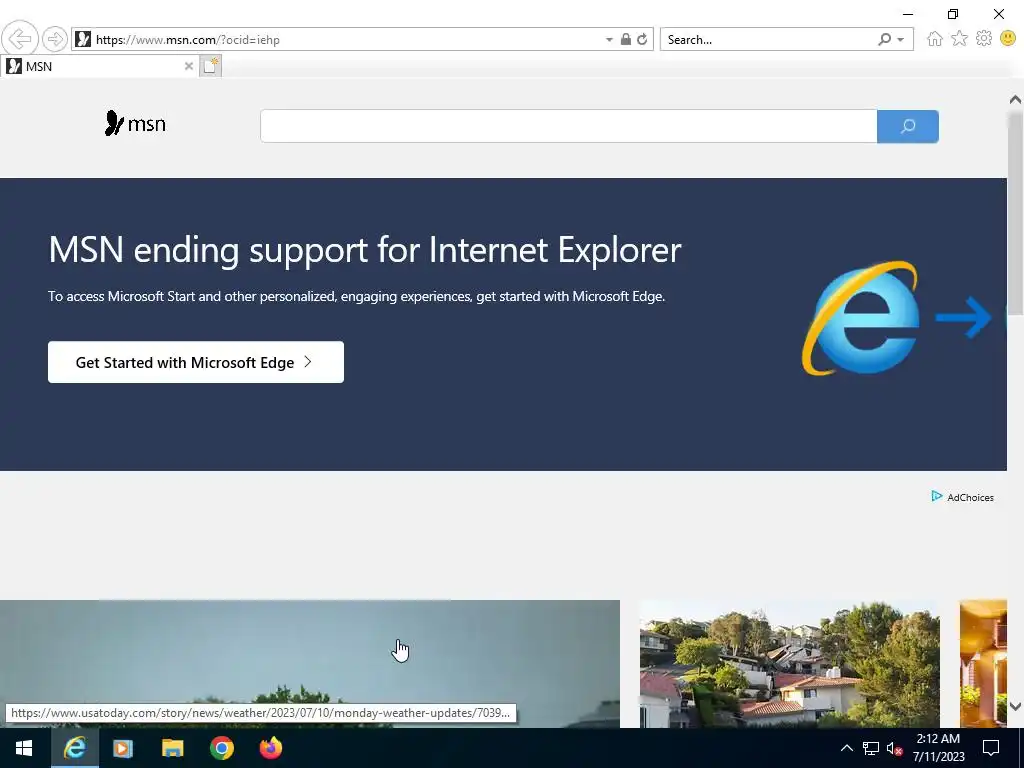The width and height of the screenshot is (1024, 768).
Task: Open File Explorer from the taskbar
Action: pos(172,748)
